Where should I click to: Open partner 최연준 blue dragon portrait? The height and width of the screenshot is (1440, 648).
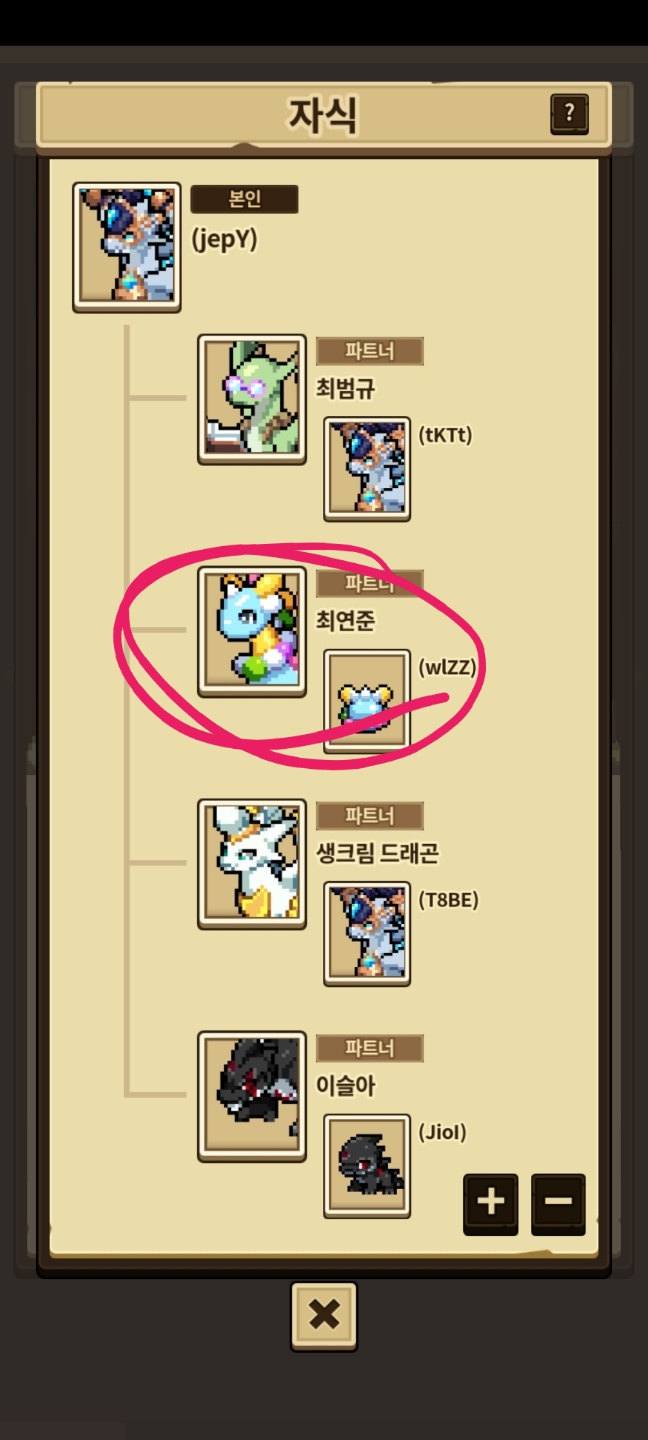(x=252, y=632)
